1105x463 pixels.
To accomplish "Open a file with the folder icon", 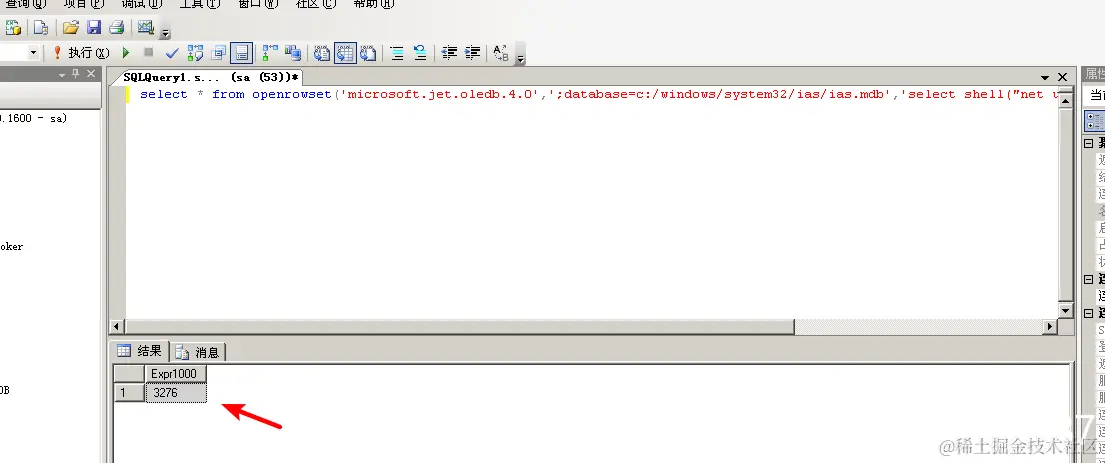I will click(x=70, y=27).
